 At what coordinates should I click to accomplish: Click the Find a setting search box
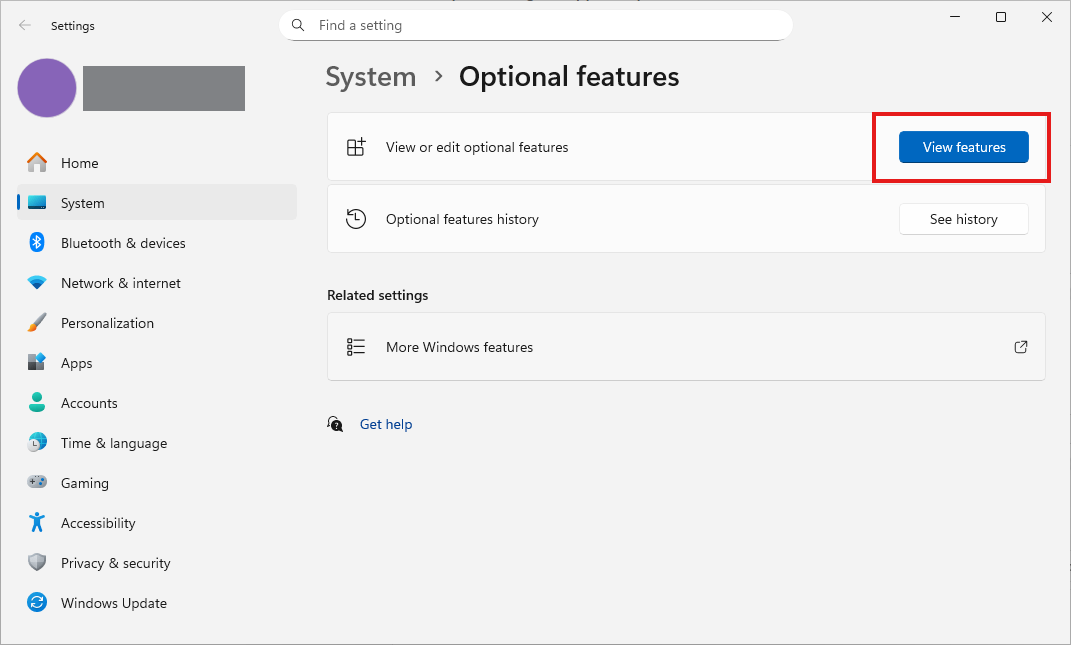[540, 25]
